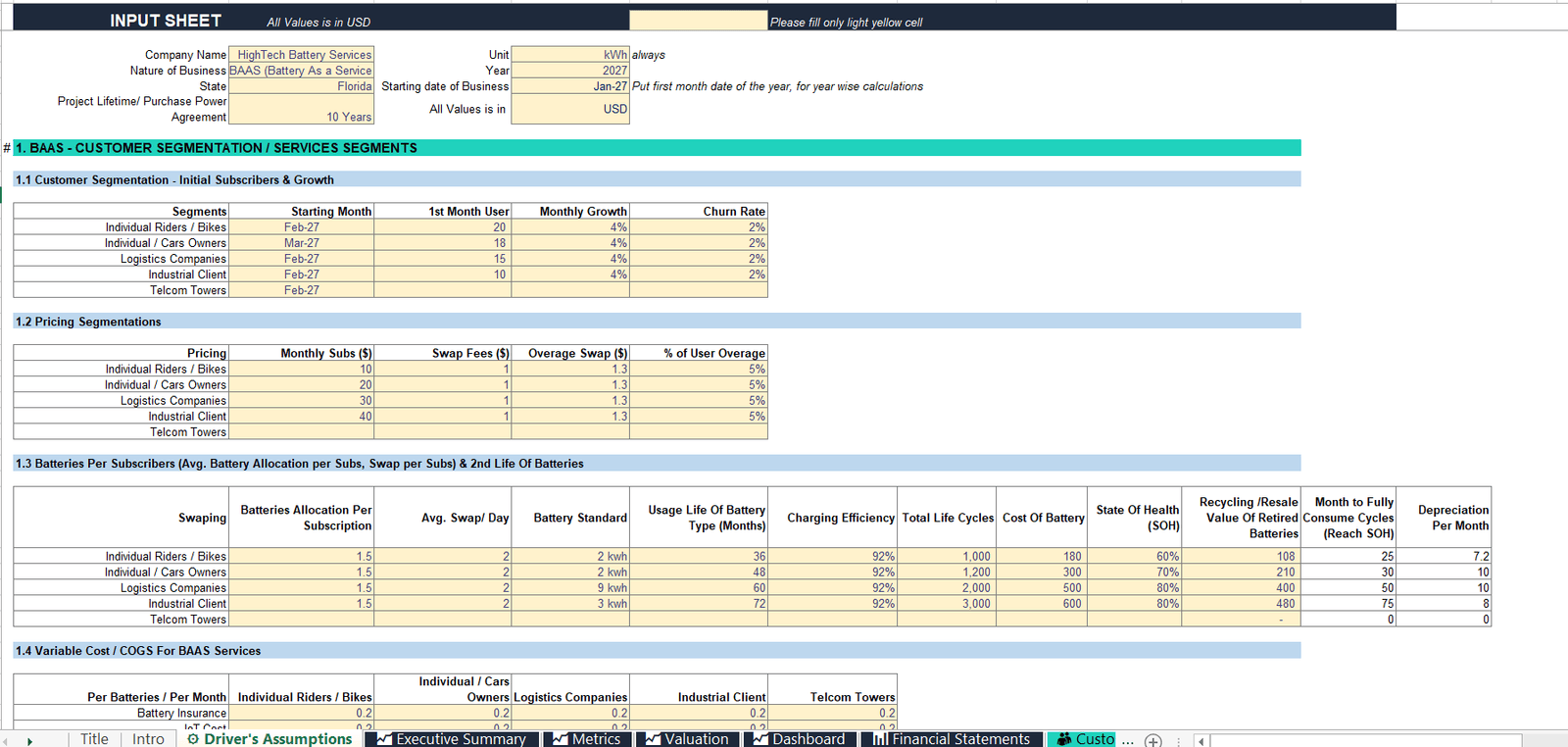Open Financial Statements sheet tab

tap(952, 739)
